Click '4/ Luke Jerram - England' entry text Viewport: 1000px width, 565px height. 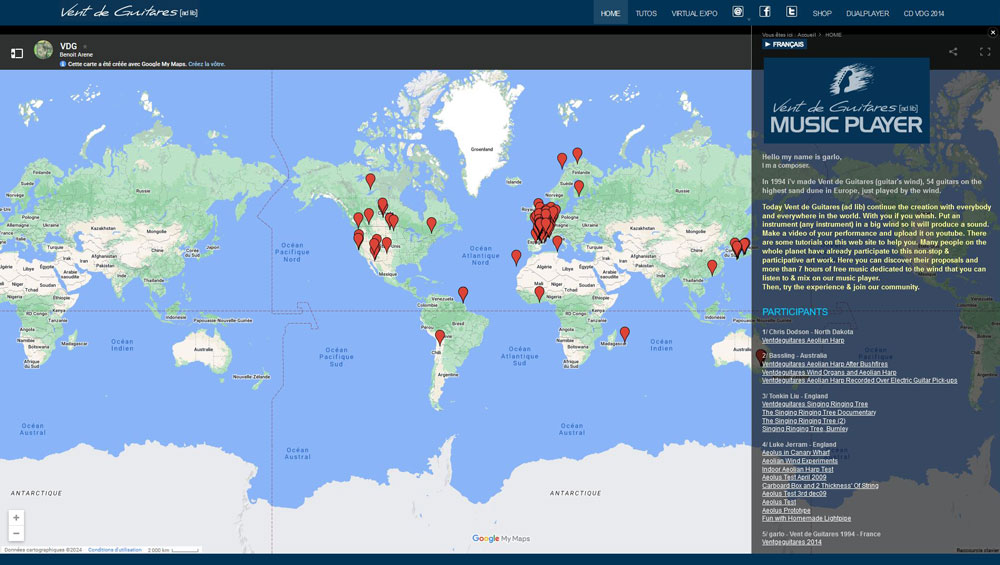pos(799,444)
